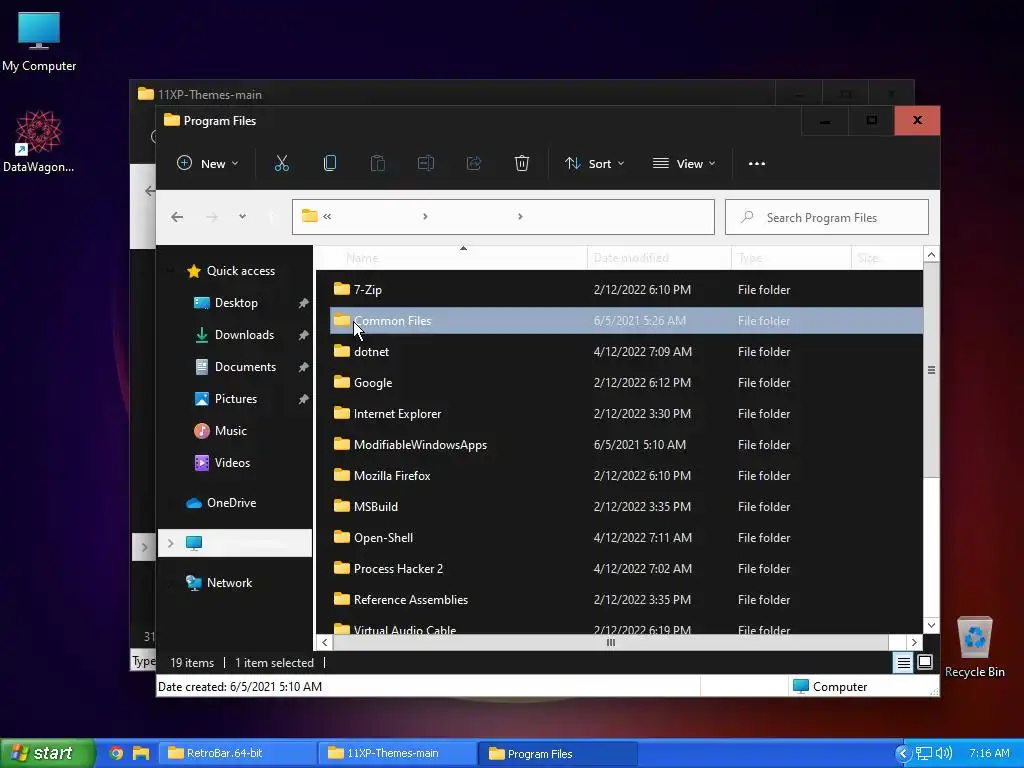
Task: Click the forward navigation arrow
Action: [212, 217]
